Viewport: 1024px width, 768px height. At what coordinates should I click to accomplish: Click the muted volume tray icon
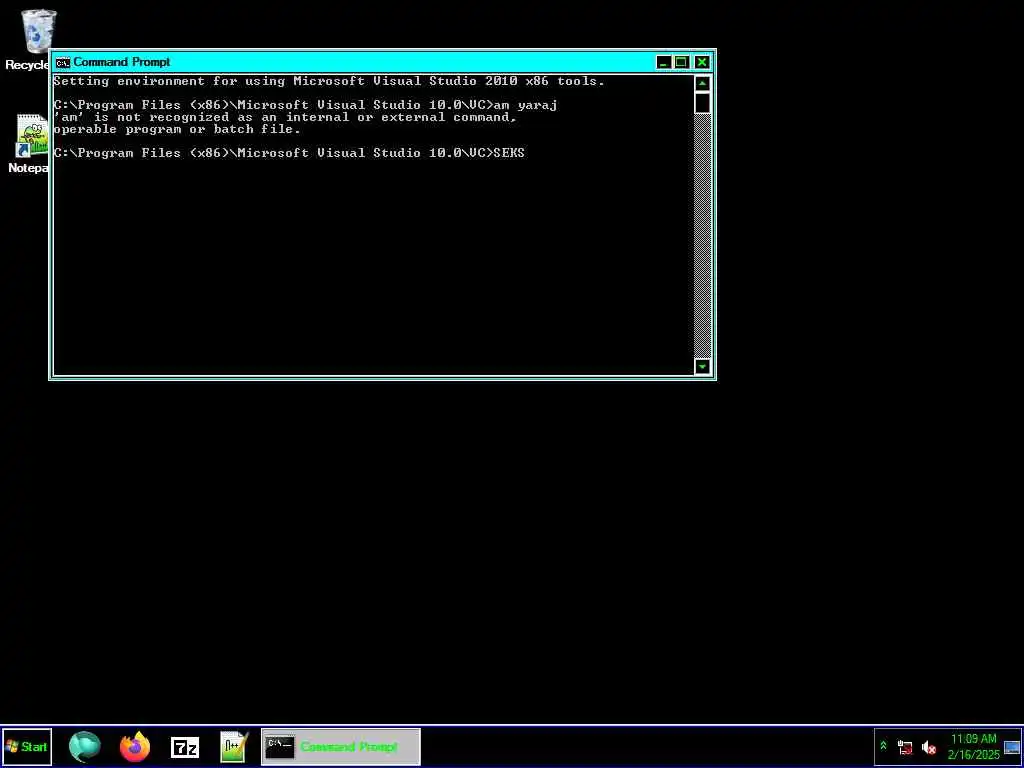click(x=928, y=747)
